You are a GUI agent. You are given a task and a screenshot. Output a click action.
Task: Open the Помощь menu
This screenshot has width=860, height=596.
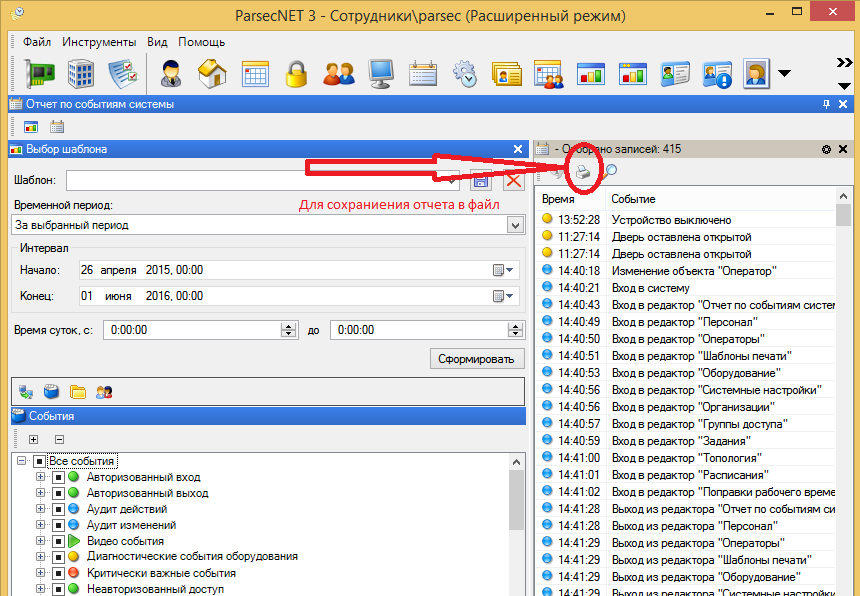201,42
